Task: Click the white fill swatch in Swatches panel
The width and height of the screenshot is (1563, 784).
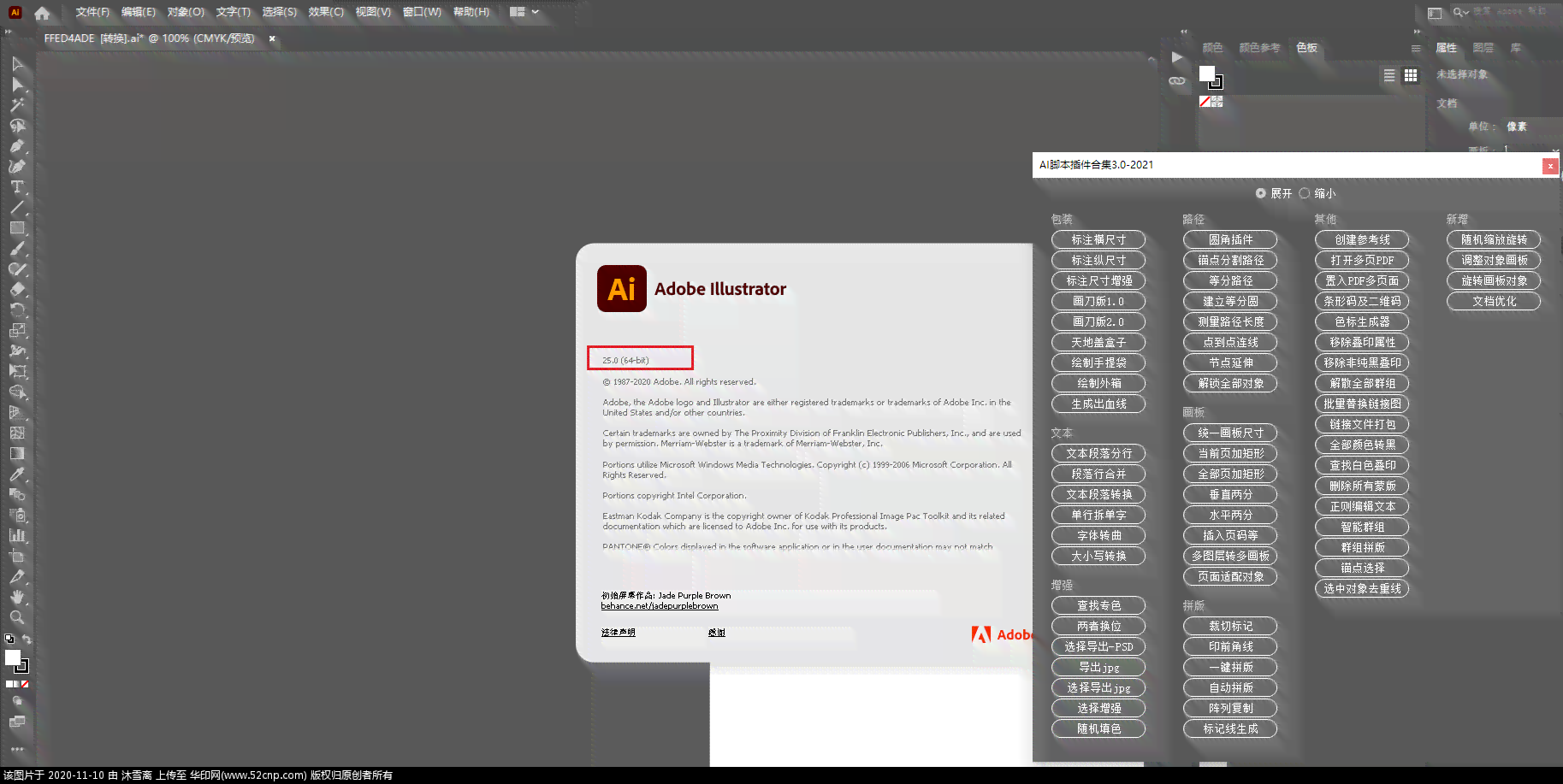Action: (1207, 74)
